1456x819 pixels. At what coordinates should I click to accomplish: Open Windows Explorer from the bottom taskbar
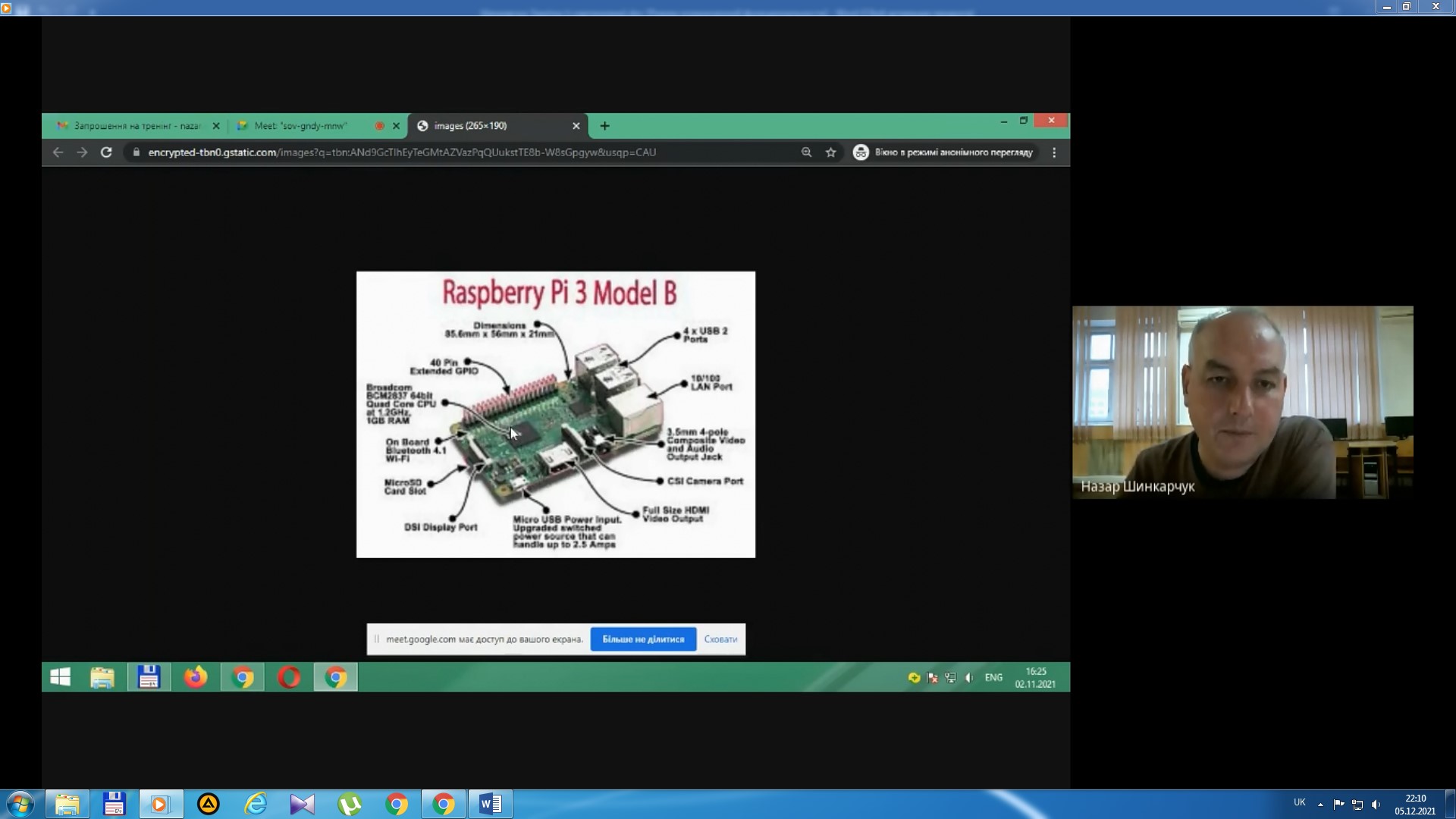tap(67, 804)
